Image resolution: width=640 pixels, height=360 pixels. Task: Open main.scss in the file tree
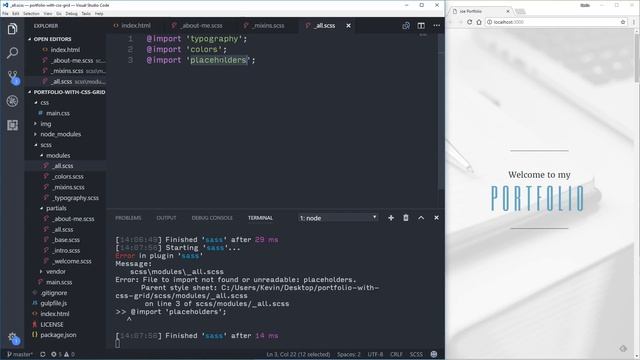coord(59,282)
